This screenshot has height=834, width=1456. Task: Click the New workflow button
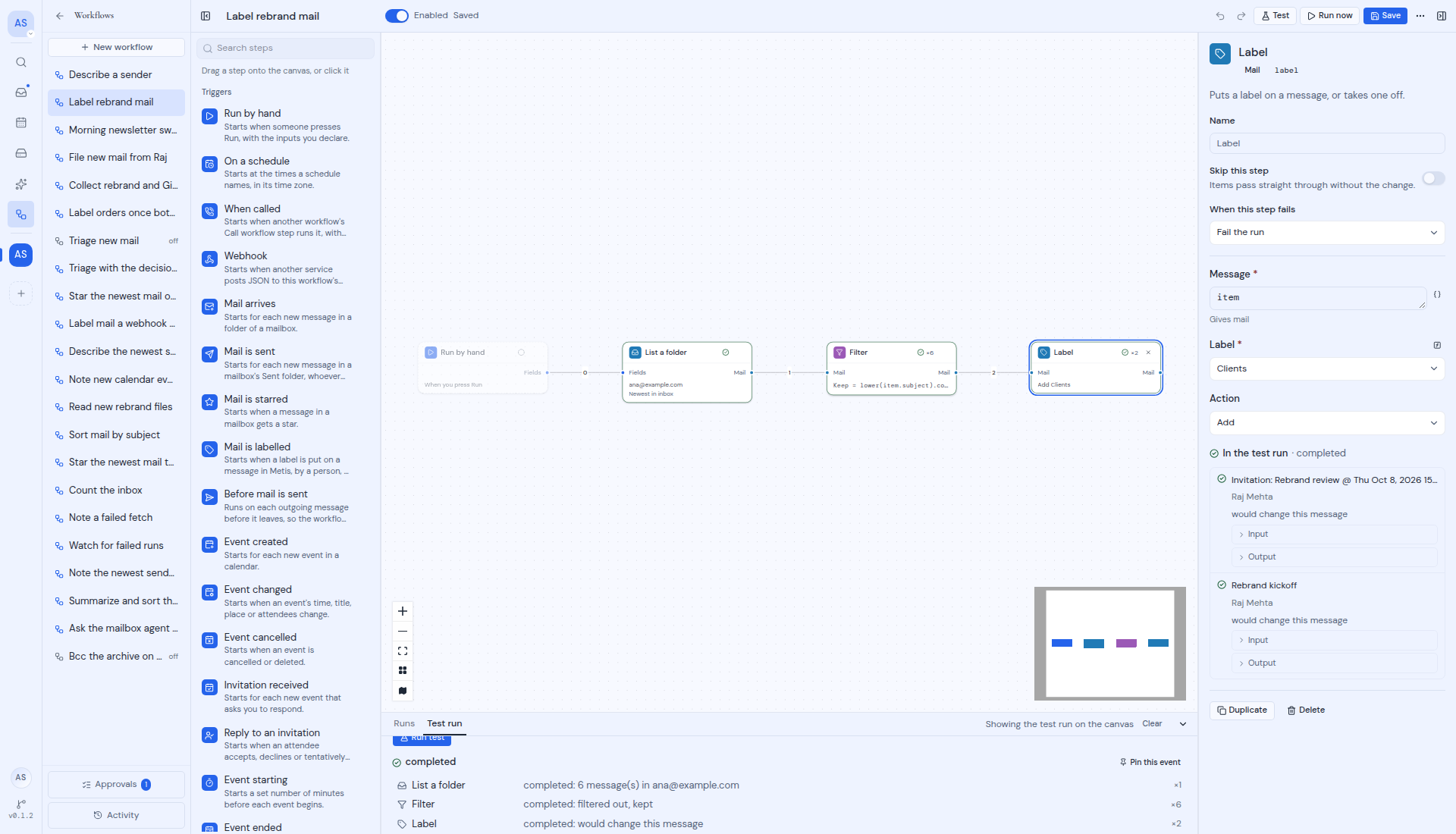click(x=116, y=47)
